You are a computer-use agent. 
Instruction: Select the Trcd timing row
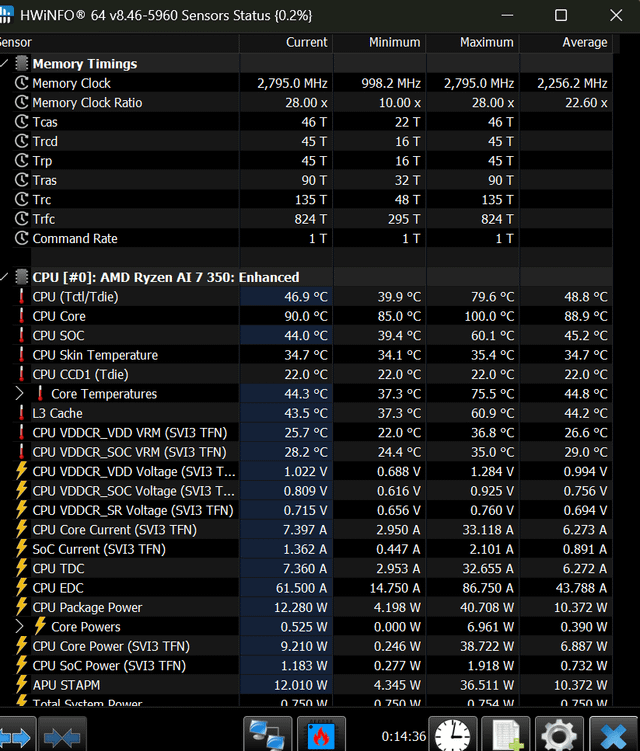pyautogui.click(x=306, y=141)
